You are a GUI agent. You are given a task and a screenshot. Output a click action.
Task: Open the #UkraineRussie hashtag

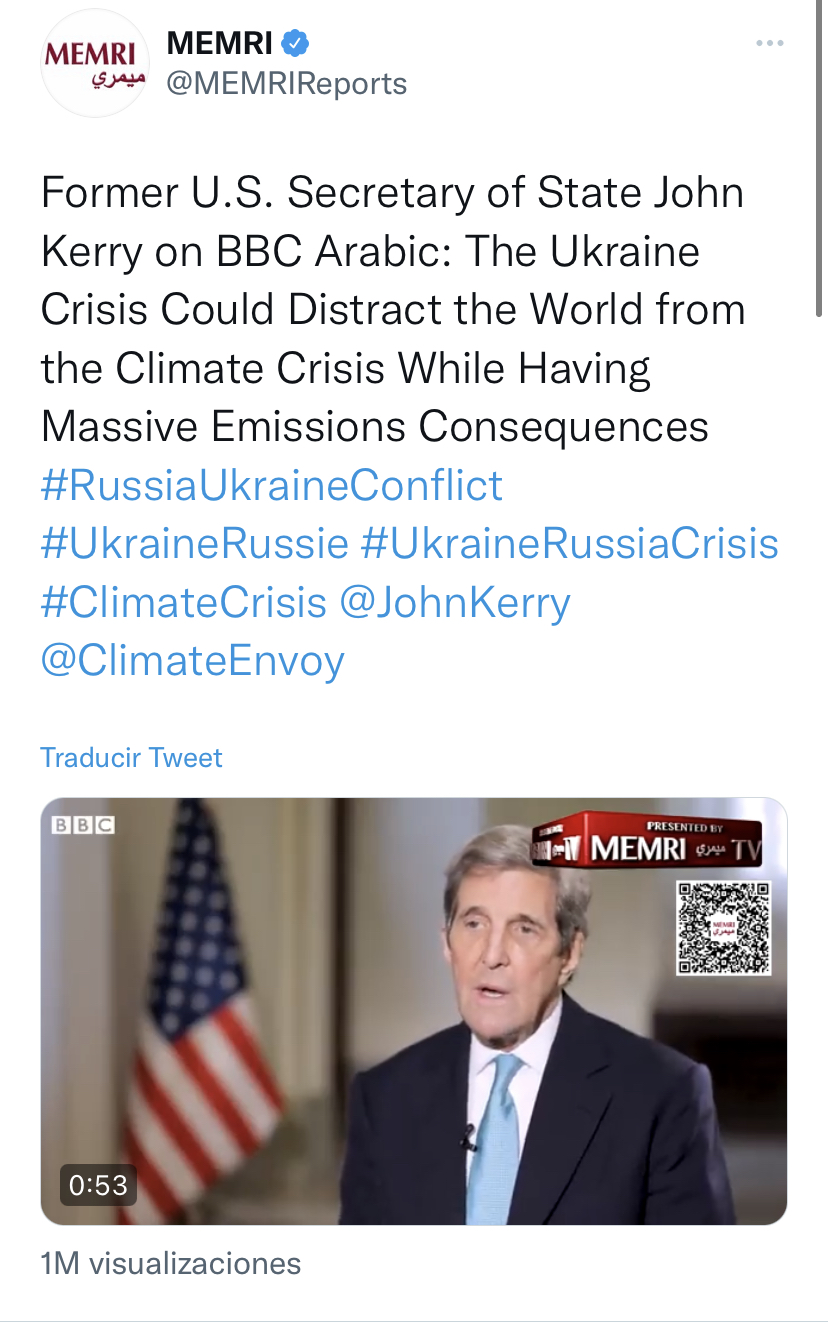coord(195,544)
